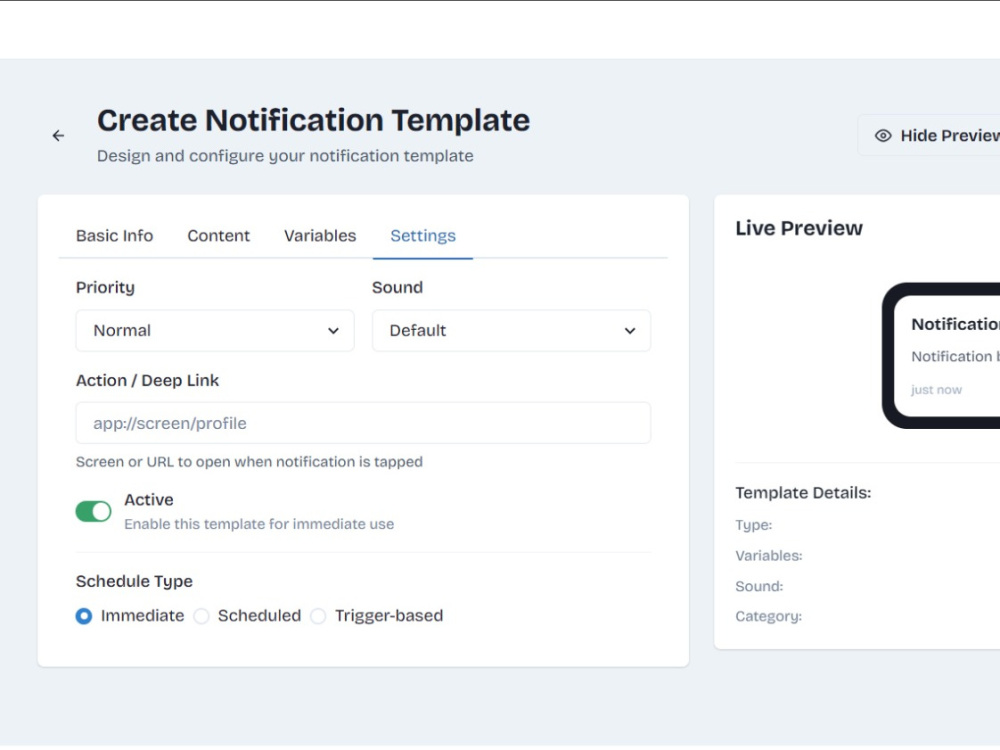Click the 'Enable this template for immediate use' text
This screenshot has height=750, width=1000.
pos(259,524)
